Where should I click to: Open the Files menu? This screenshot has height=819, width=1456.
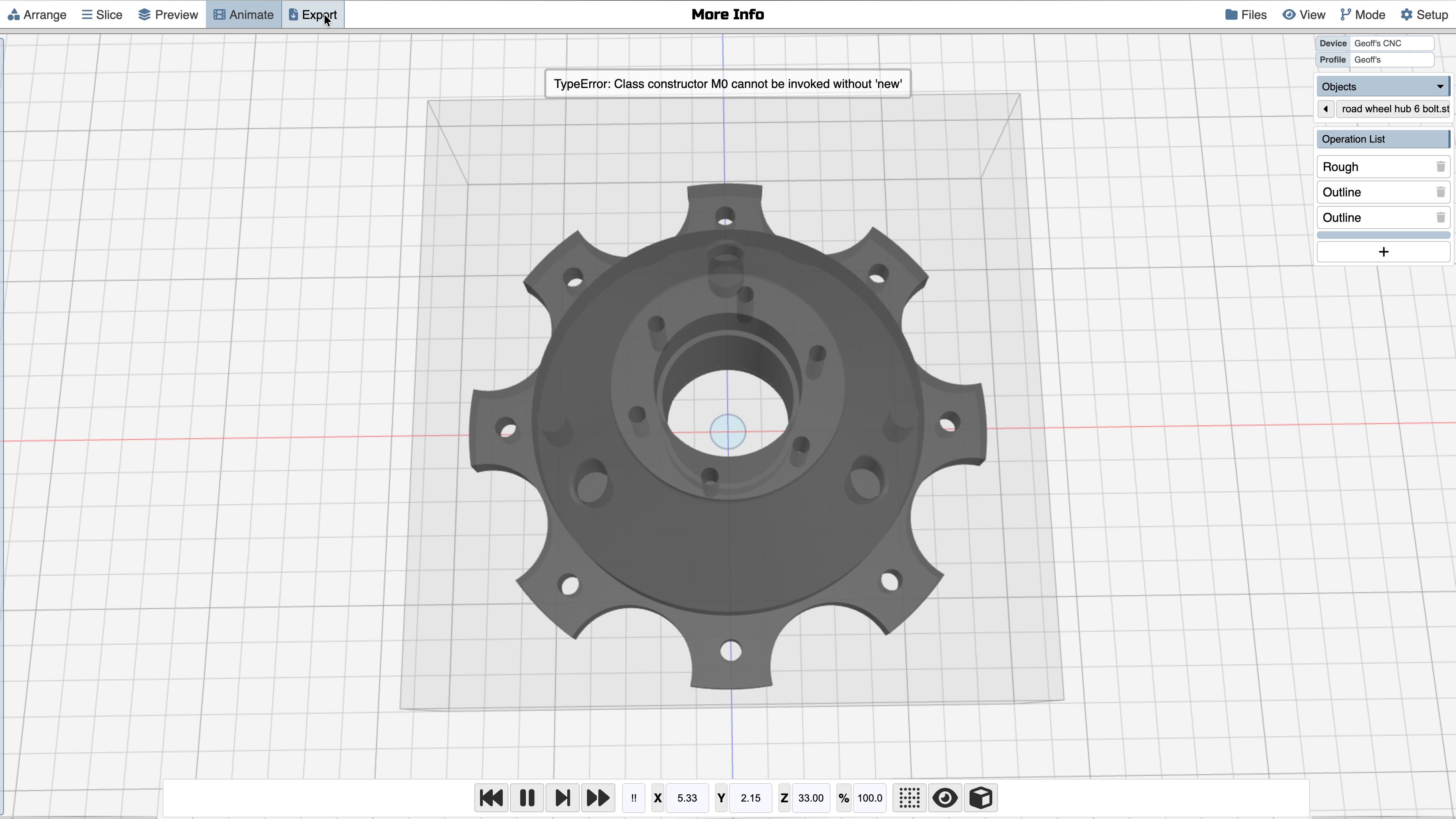1246,15
